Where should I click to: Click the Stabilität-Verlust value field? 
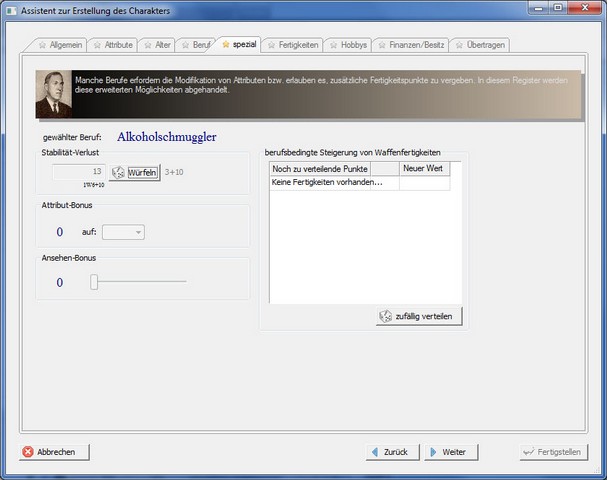click(x=79, y=172)
